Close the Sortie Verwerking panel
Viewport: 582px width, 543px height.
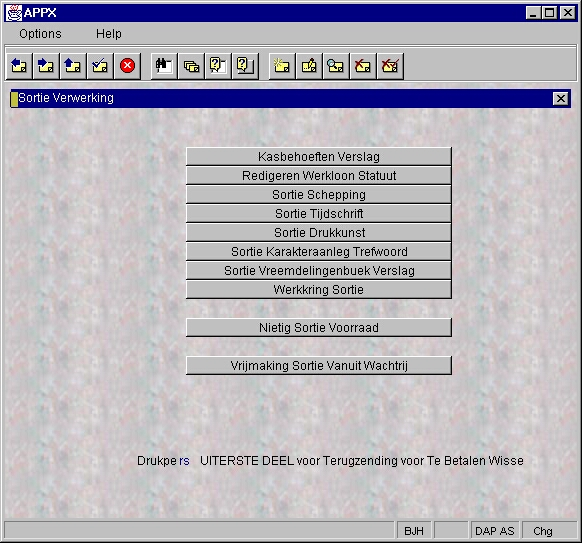(x=561, y=99)
